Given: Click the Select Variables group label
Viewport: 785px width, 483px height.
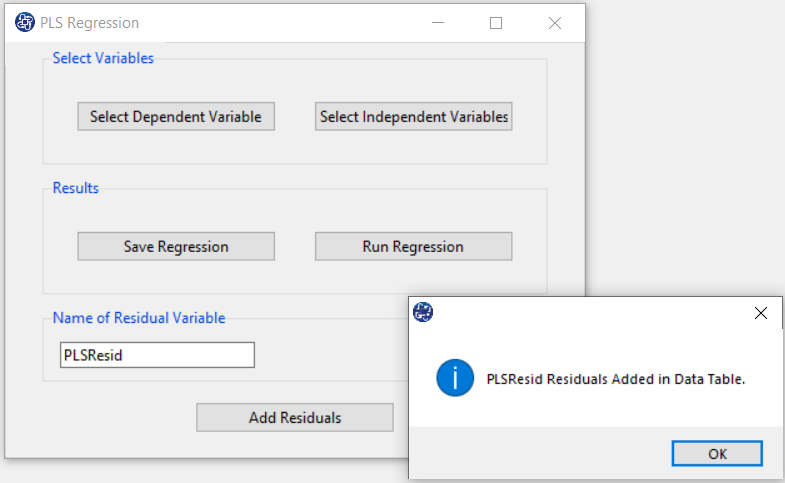Looking at the screenshot, I should pyautogui.click(x=103, y=58).
